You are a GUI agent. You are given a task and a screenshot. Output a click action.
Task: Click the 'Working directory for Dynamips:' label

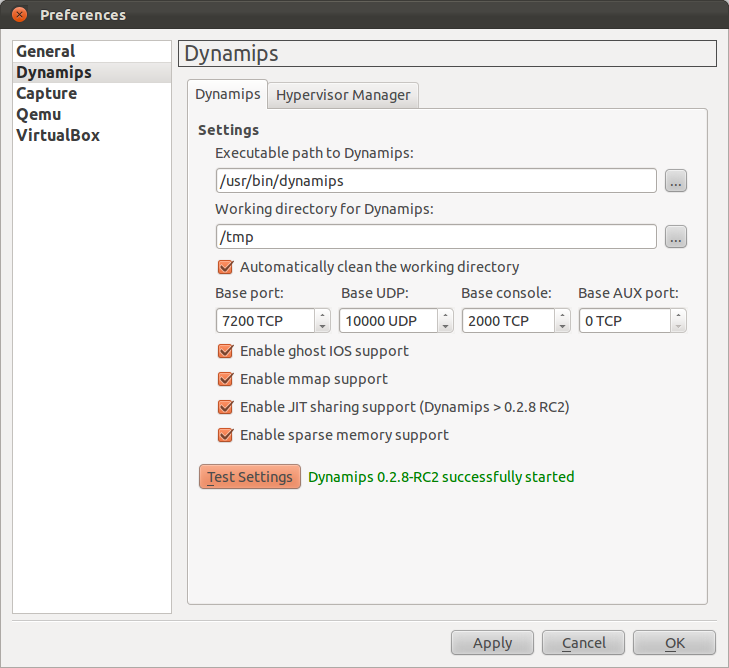coord(324,209)
